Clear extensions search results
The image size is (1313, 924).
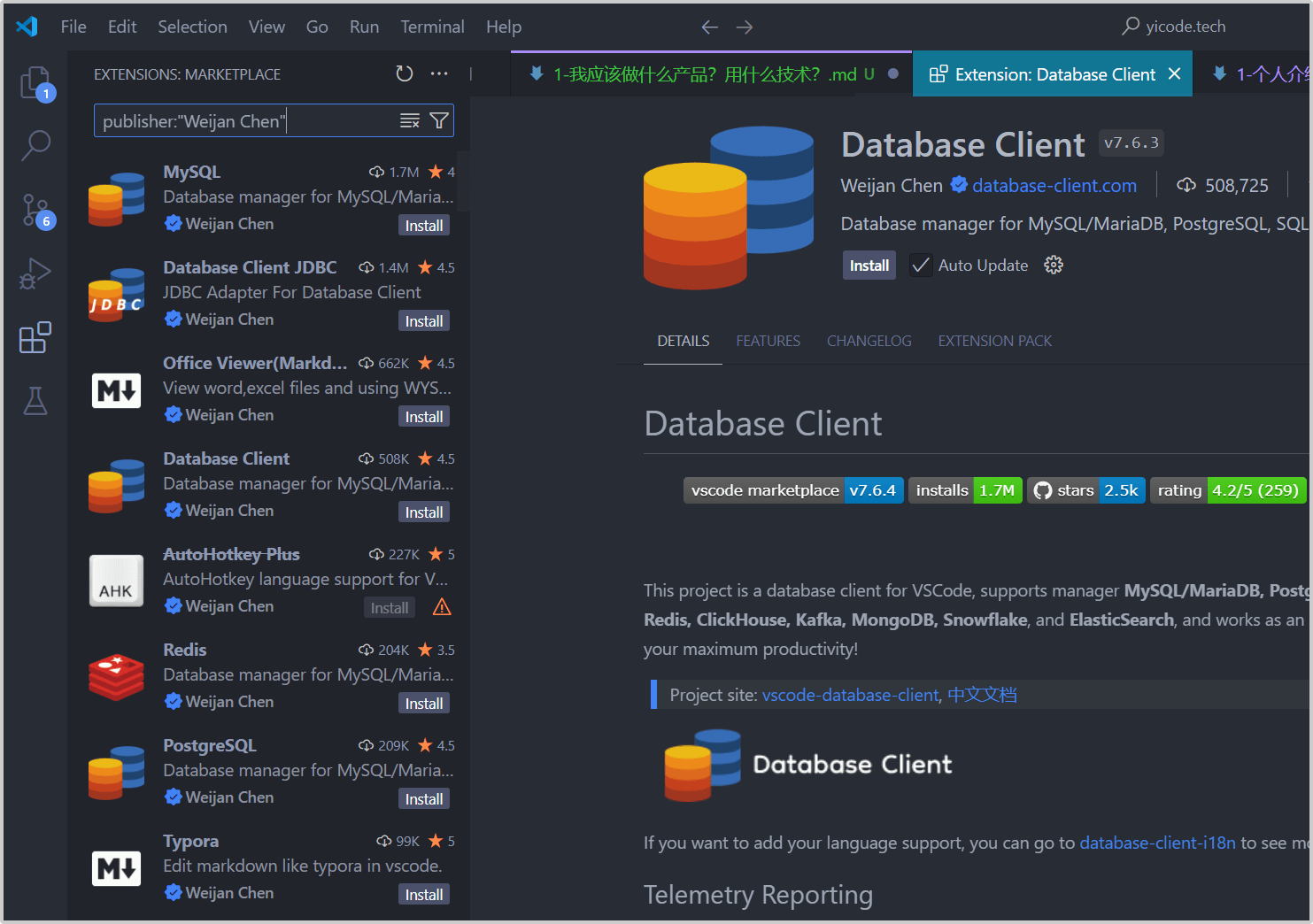[409, 121]
